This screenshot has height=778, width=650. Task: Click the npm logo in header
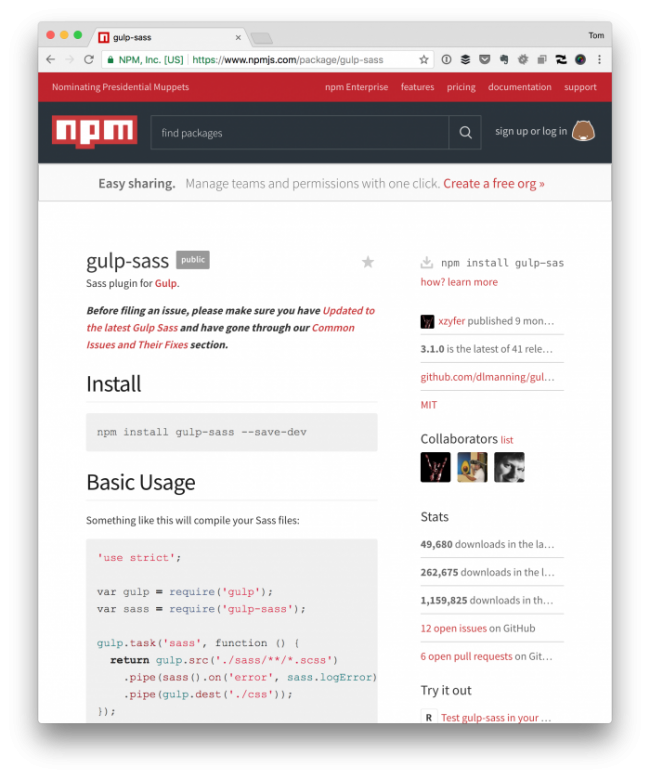coord(94,132)
